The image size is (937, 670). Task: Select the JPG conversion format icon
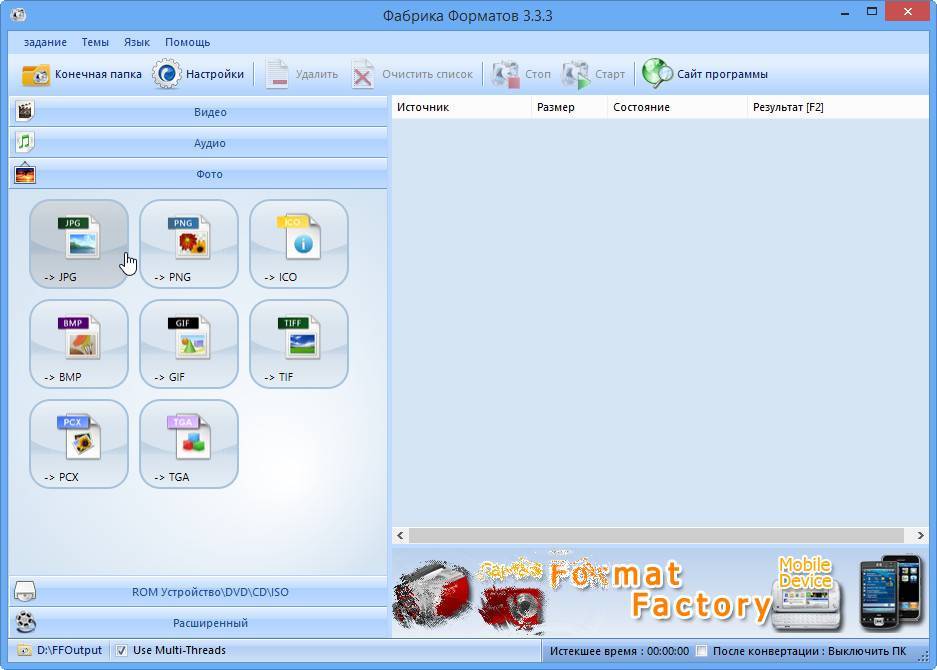[x=79, y=243]
